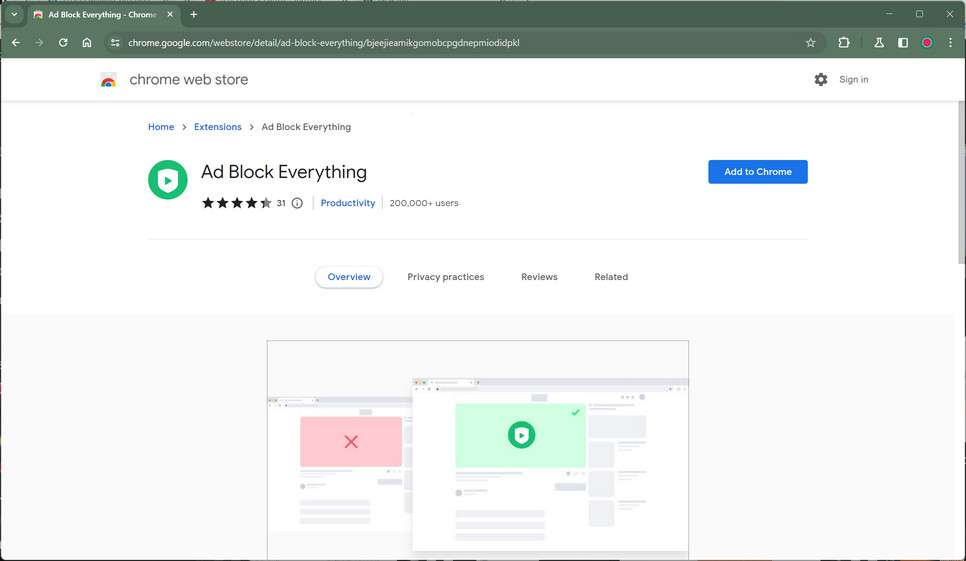Open web store settings gear

point(821,79)
